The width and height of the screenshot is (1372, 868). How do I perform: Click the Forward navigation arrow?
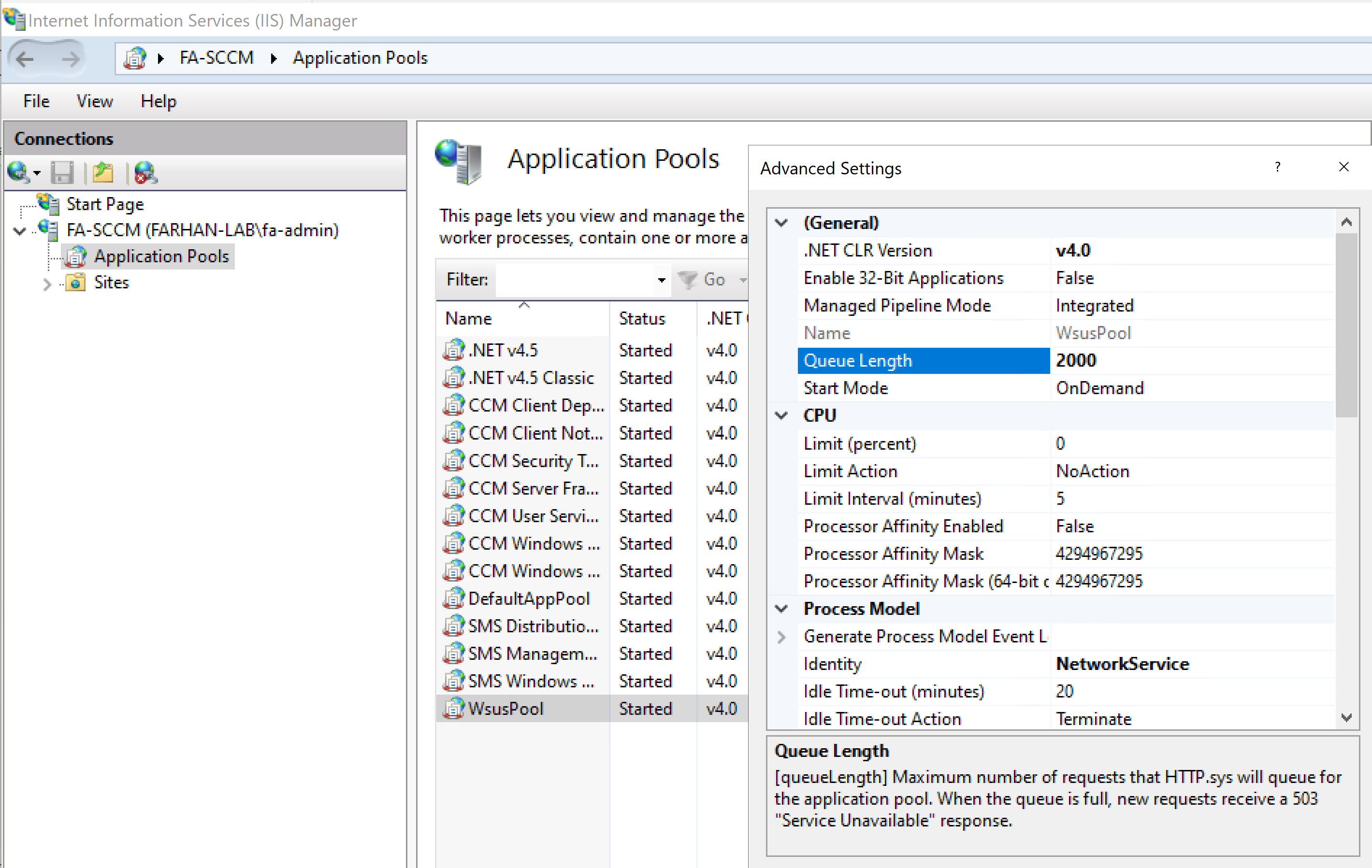coord(71,58)
